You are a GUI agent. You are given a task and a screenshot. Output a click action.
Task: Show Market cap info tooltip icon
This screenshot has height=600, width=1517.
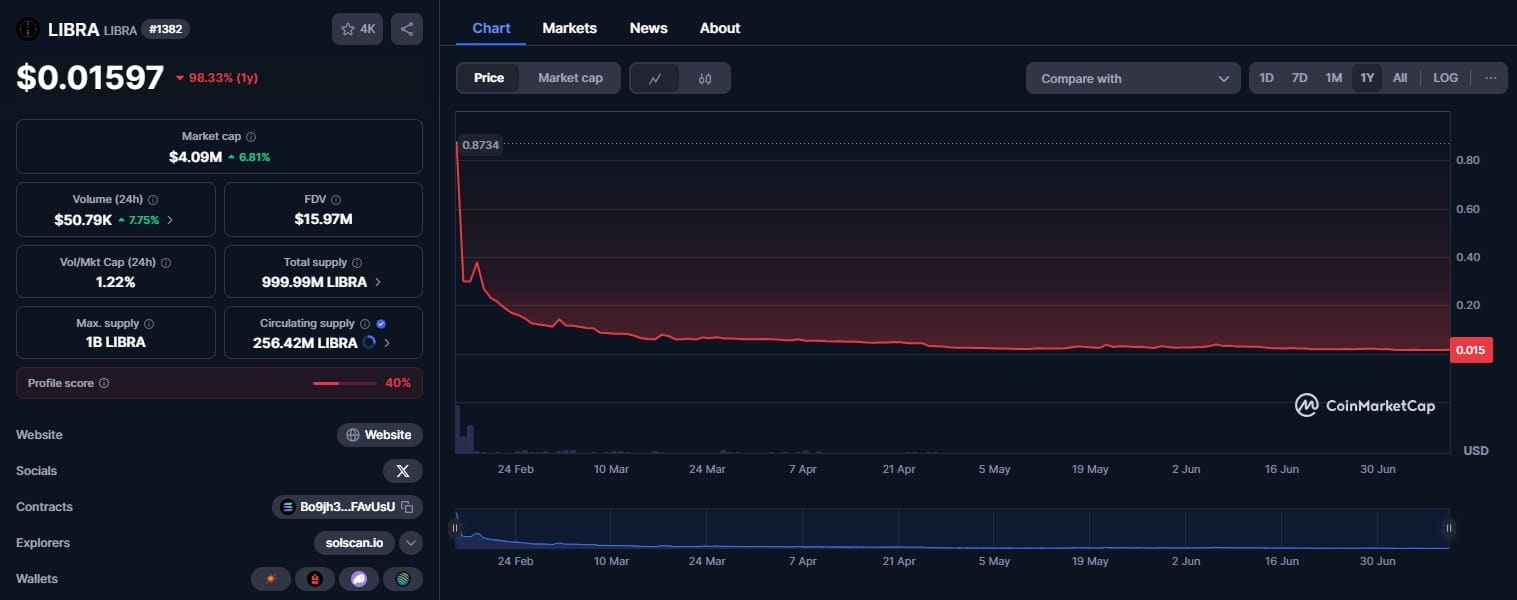[x=251, y=136]
